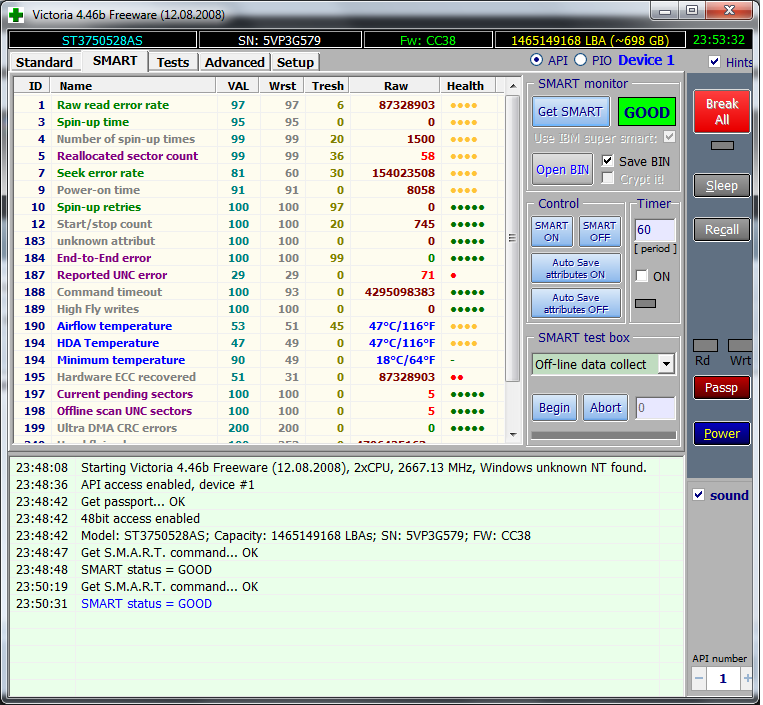This screenshot has width=763, height=705.
Task: Click the Sleep button
Action: 722,185
